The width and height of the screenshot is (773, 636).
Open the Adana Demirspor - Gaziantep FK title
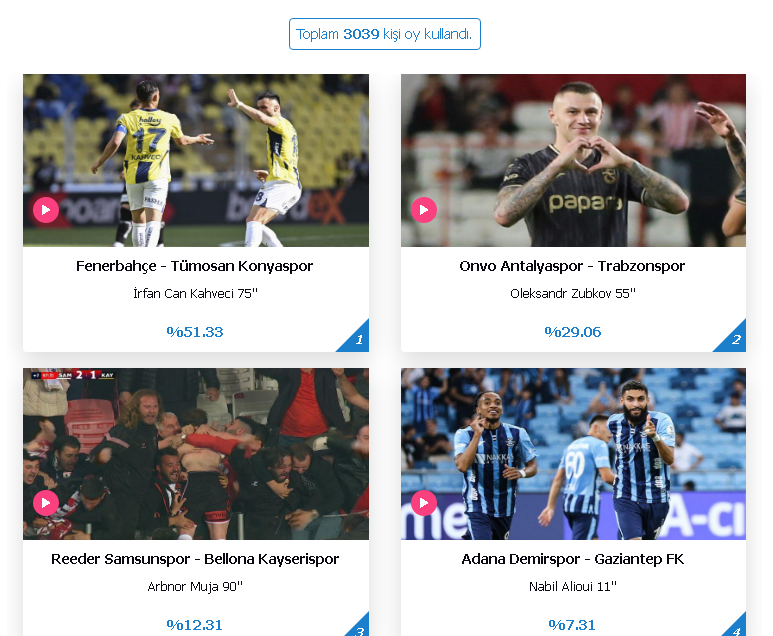pos(573,559)
